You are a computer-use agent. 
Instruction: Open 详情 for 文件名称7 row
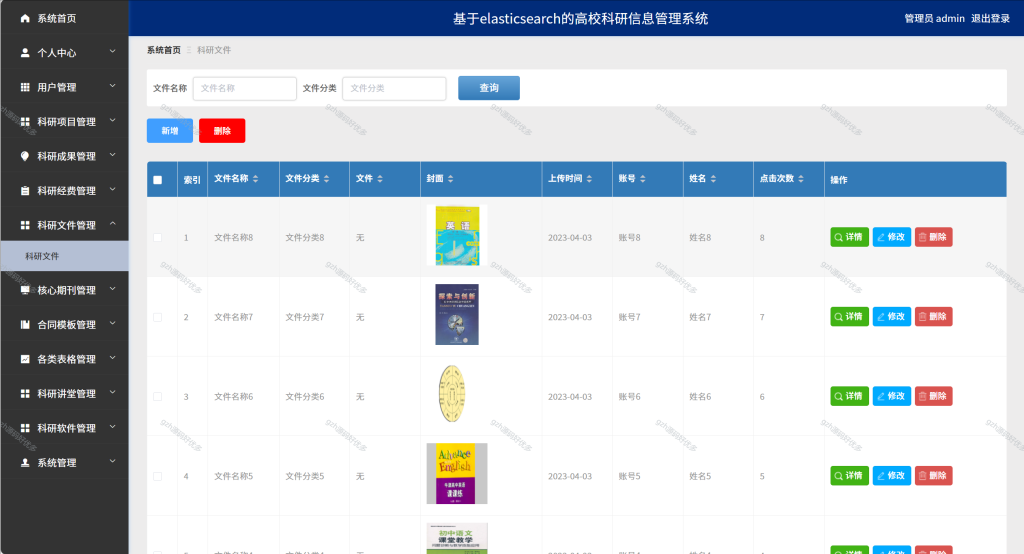point(849,317)
